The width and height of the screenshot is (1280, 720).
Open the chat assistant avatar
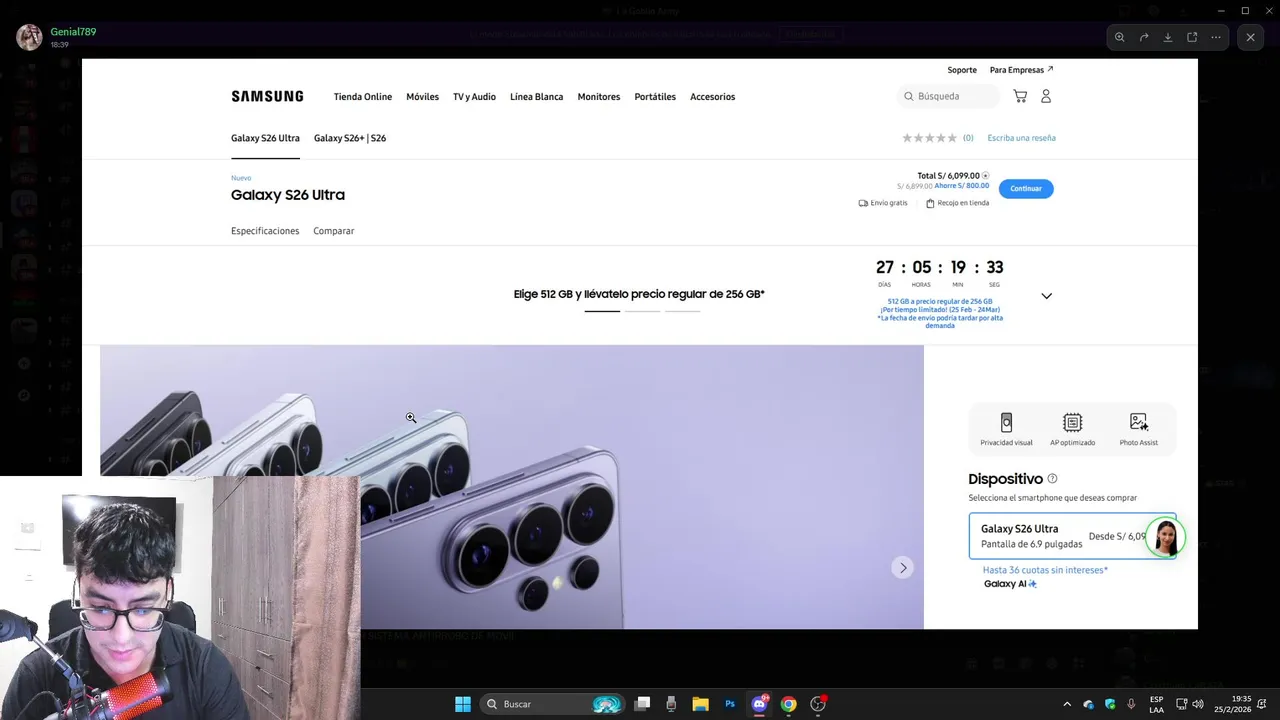click(1166, 537)
